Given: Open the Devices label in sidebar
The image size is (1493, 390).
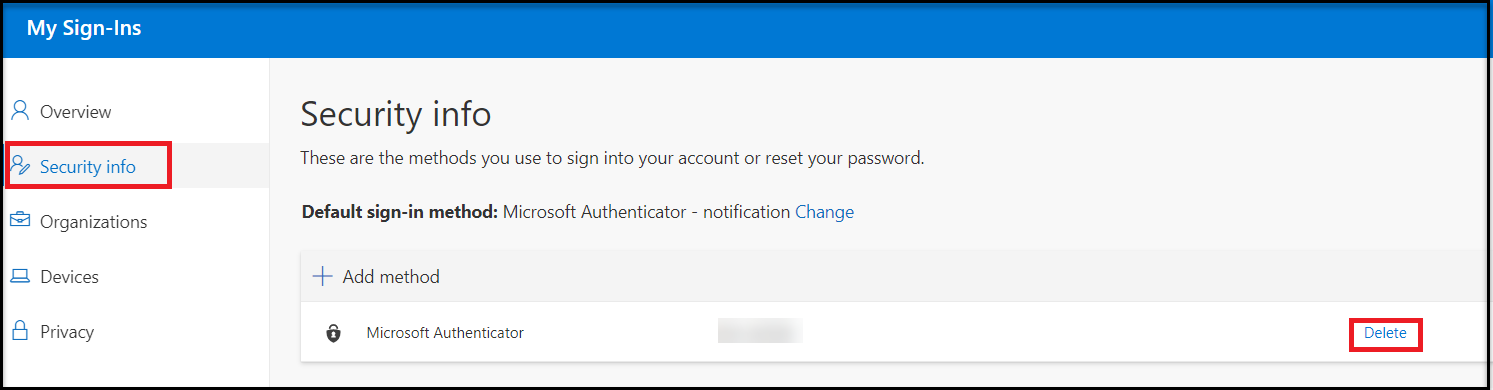Looking at the screenshot, I should (70, 277).
